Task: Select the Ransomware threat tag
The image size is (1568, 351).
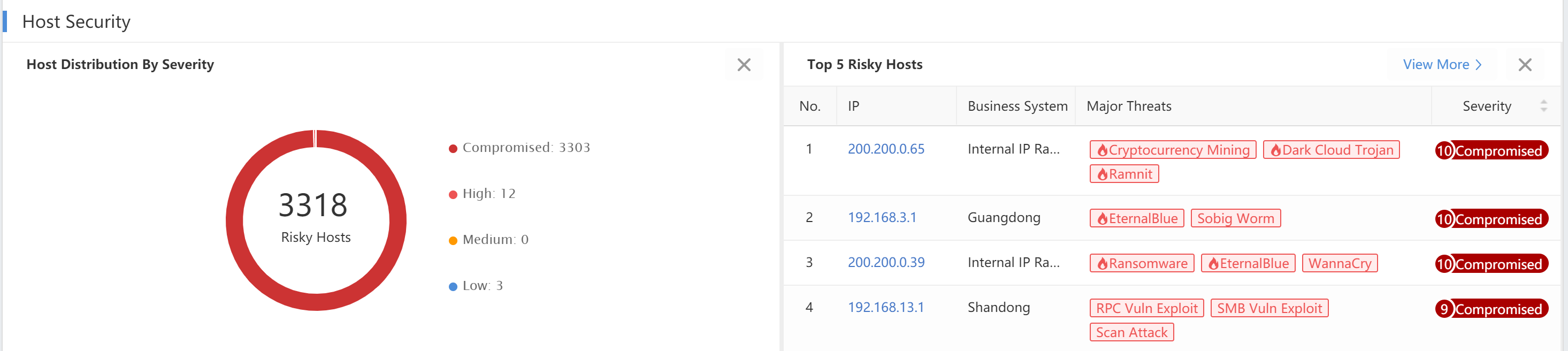Action: [1141, 264]
